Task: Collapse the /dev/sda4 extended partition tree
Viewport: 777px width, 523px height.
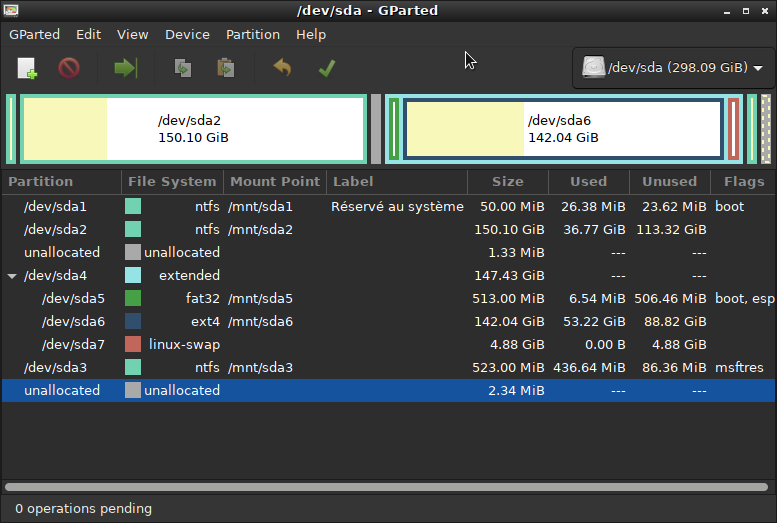Action: click(x=12, y=276)
